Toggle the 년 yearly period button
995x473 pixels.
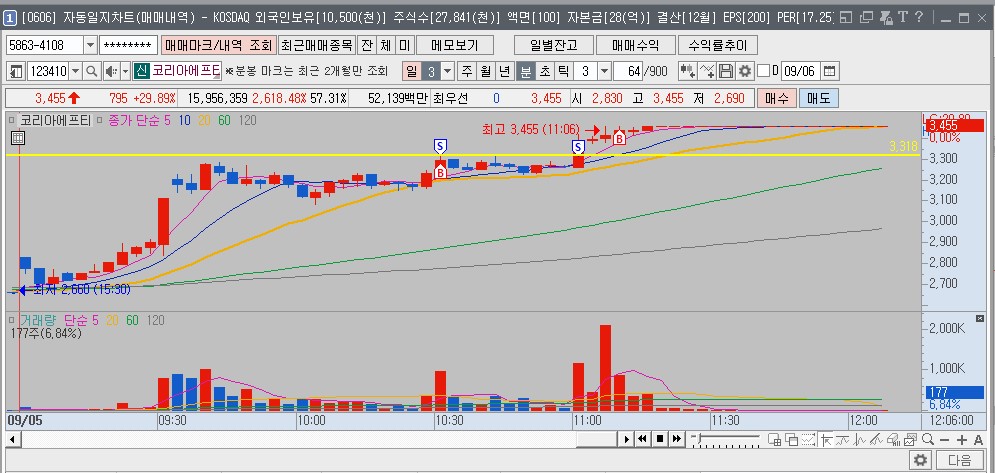click(x=504, y=71)
